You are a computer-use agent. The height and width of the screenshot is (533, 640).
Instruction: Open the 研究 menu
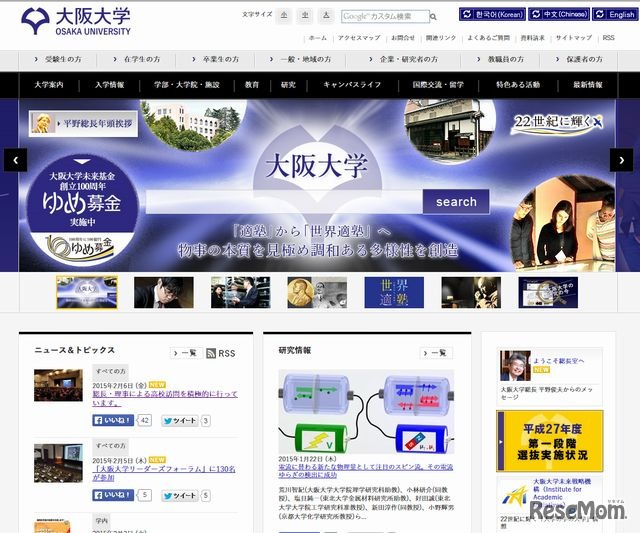click(288, 85)
